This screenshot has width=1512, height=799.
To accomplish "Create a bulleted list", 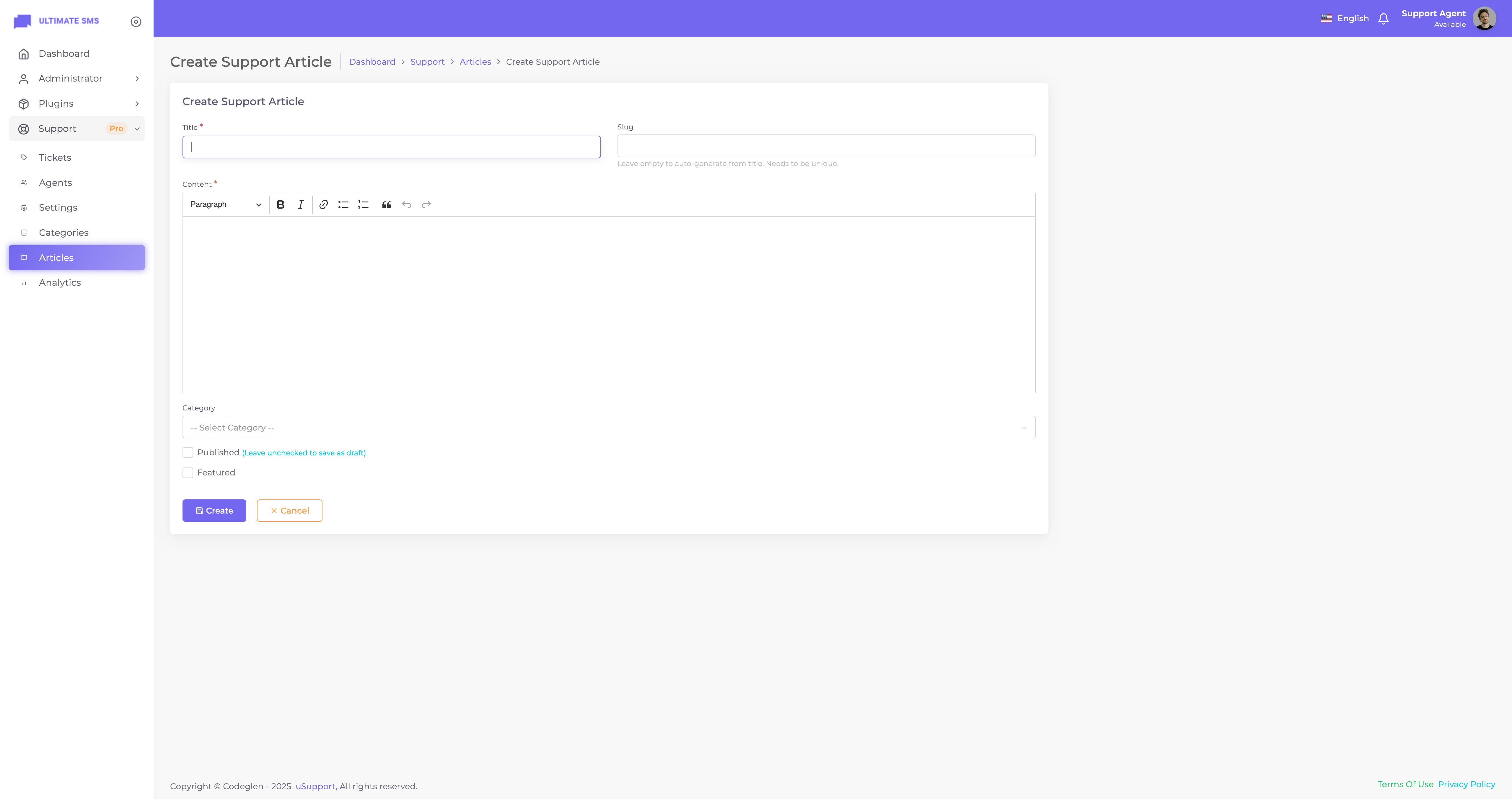I will tap(343, 204).
